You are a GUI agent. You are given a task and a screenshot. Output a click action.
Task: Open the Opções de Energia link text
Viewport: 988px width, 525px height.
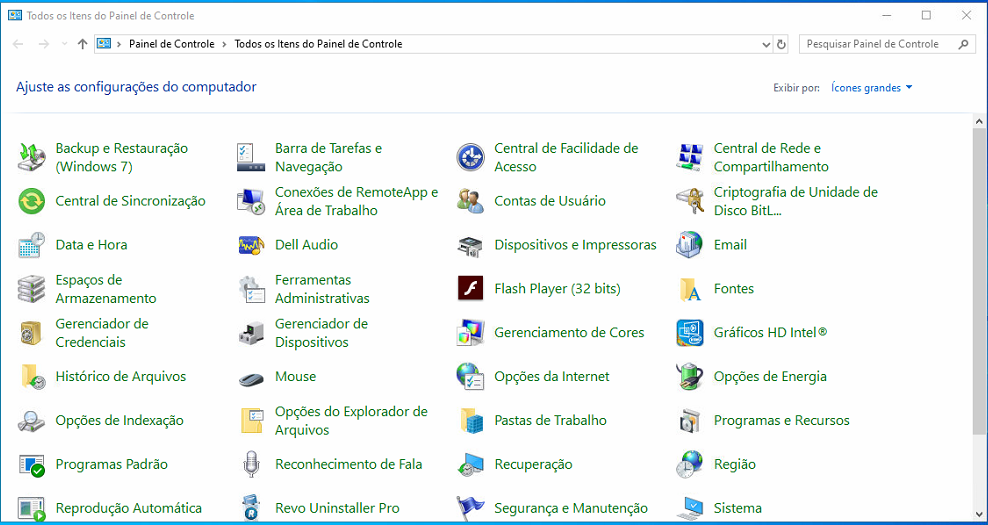coord(770,376)
